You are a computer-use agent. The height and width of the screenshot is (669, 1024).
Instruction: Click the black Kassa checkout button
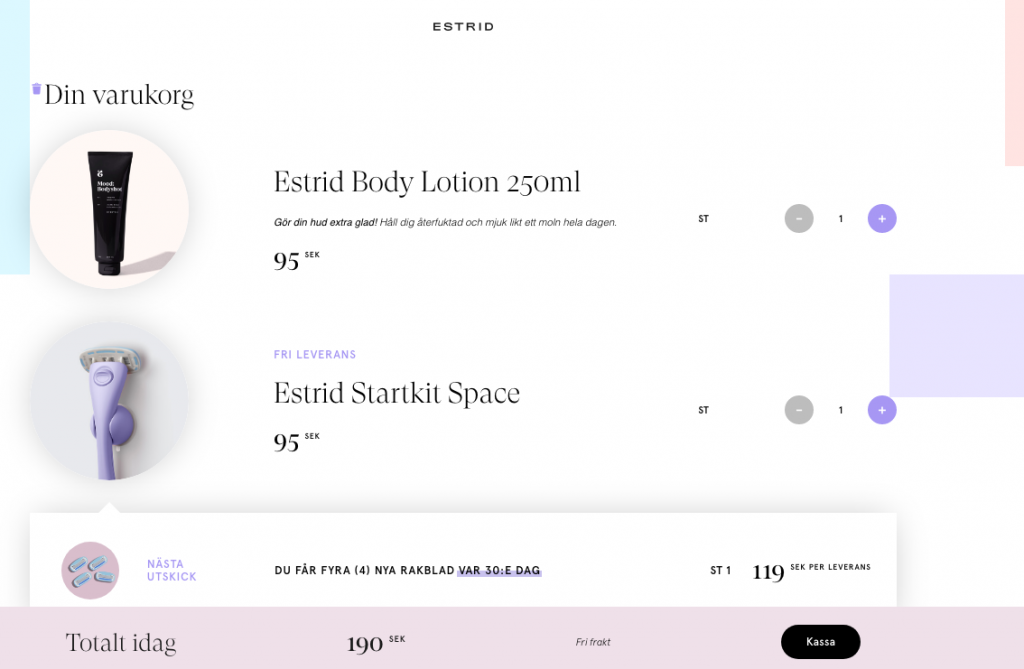(820, 642)
